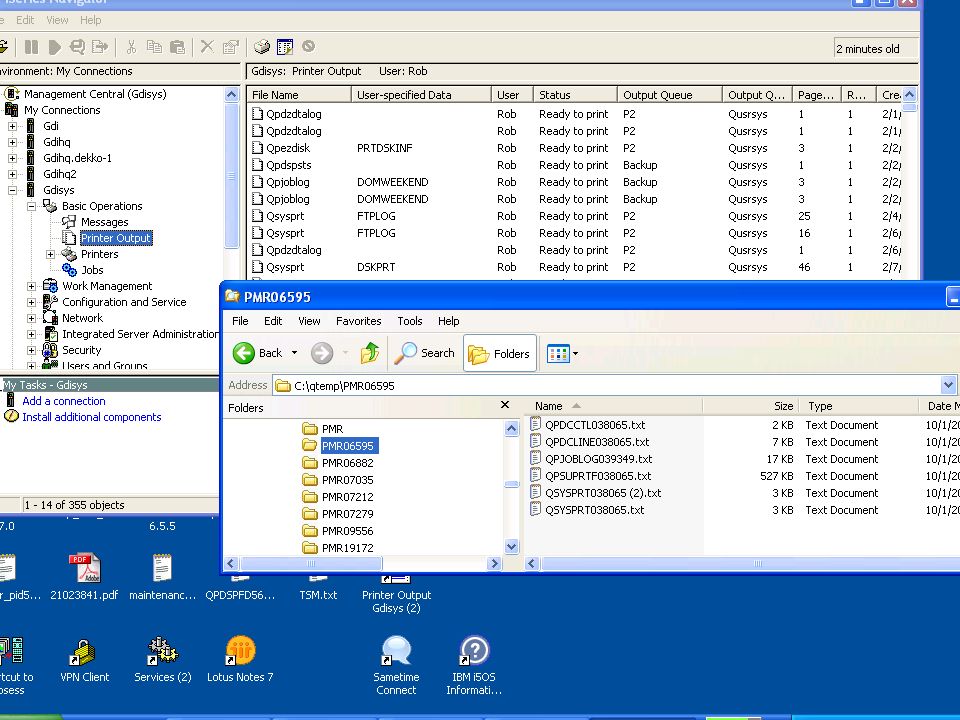Select Integrated Server Administration in tree

click(140, 334)
